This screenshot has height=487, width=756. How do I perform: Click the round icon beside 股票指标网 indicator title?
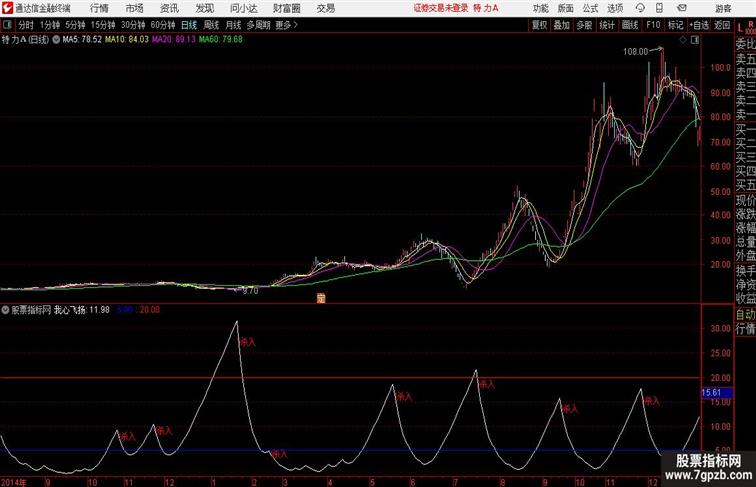[5, 310]
